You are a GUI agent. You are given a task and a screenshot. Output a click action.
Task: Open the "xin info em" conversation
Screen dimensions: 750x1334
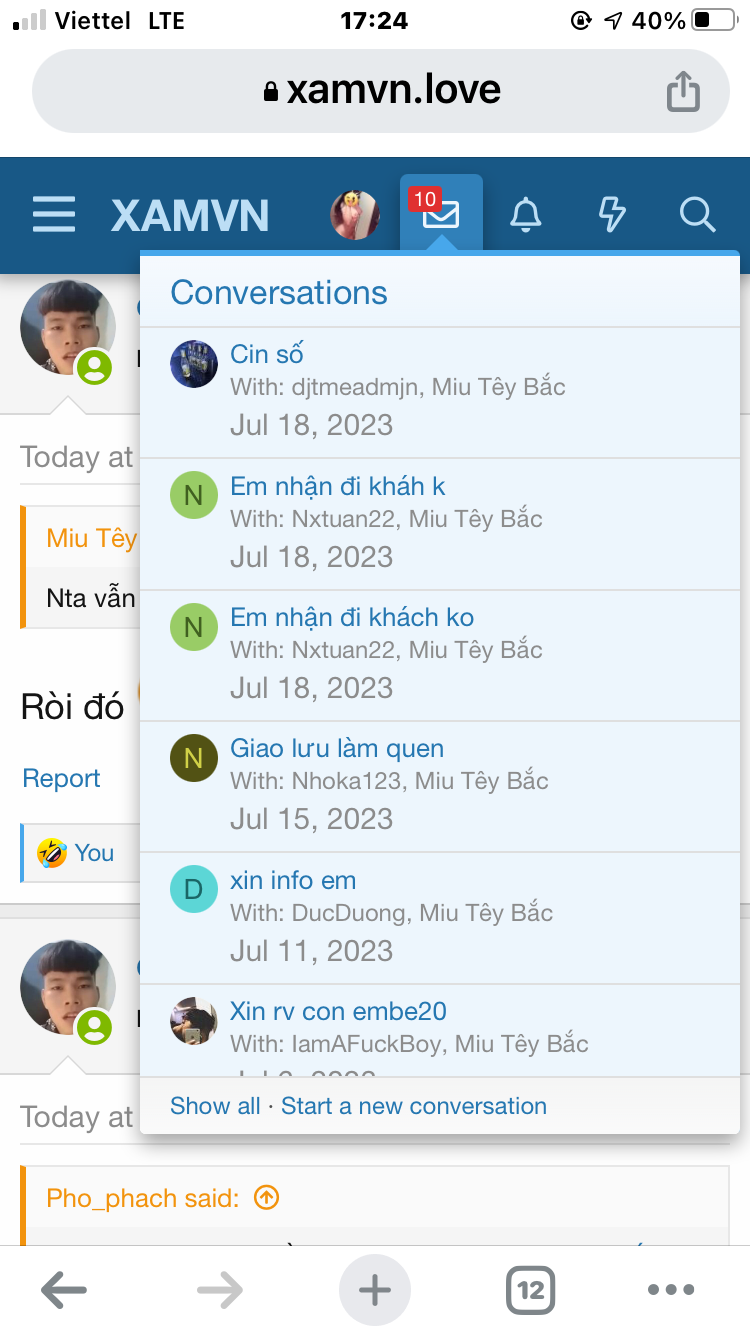point(293,880)
